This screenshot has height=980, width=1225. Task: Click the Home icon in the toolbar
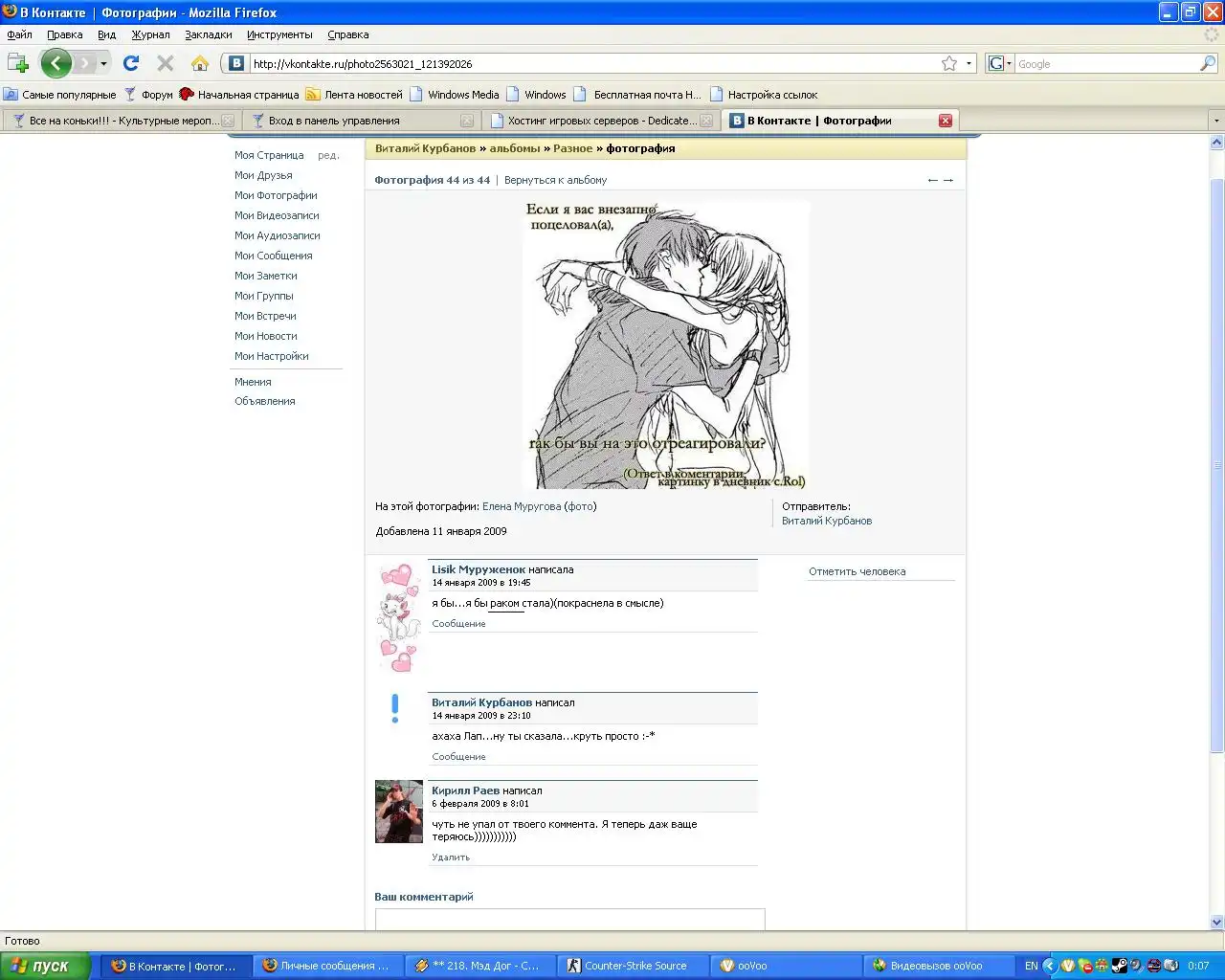click(199, 64)
